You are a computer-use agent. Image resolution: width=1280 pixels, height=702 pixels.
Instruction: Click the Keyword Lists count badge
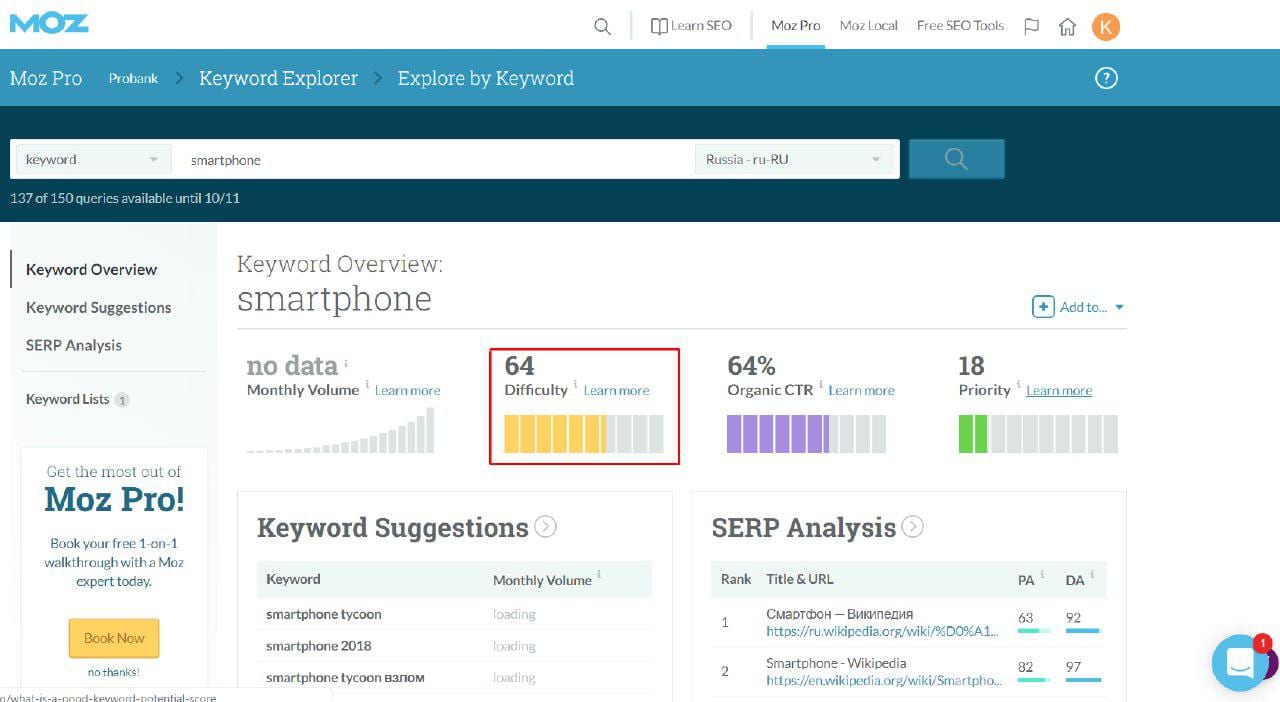[122, 400]
